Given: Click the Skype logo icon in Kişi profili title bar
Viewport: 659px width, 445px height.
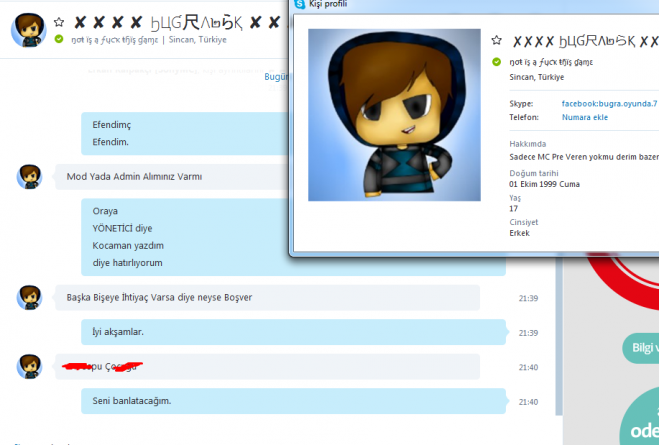Looking at the screenshot, I should [x=300, y=4].
